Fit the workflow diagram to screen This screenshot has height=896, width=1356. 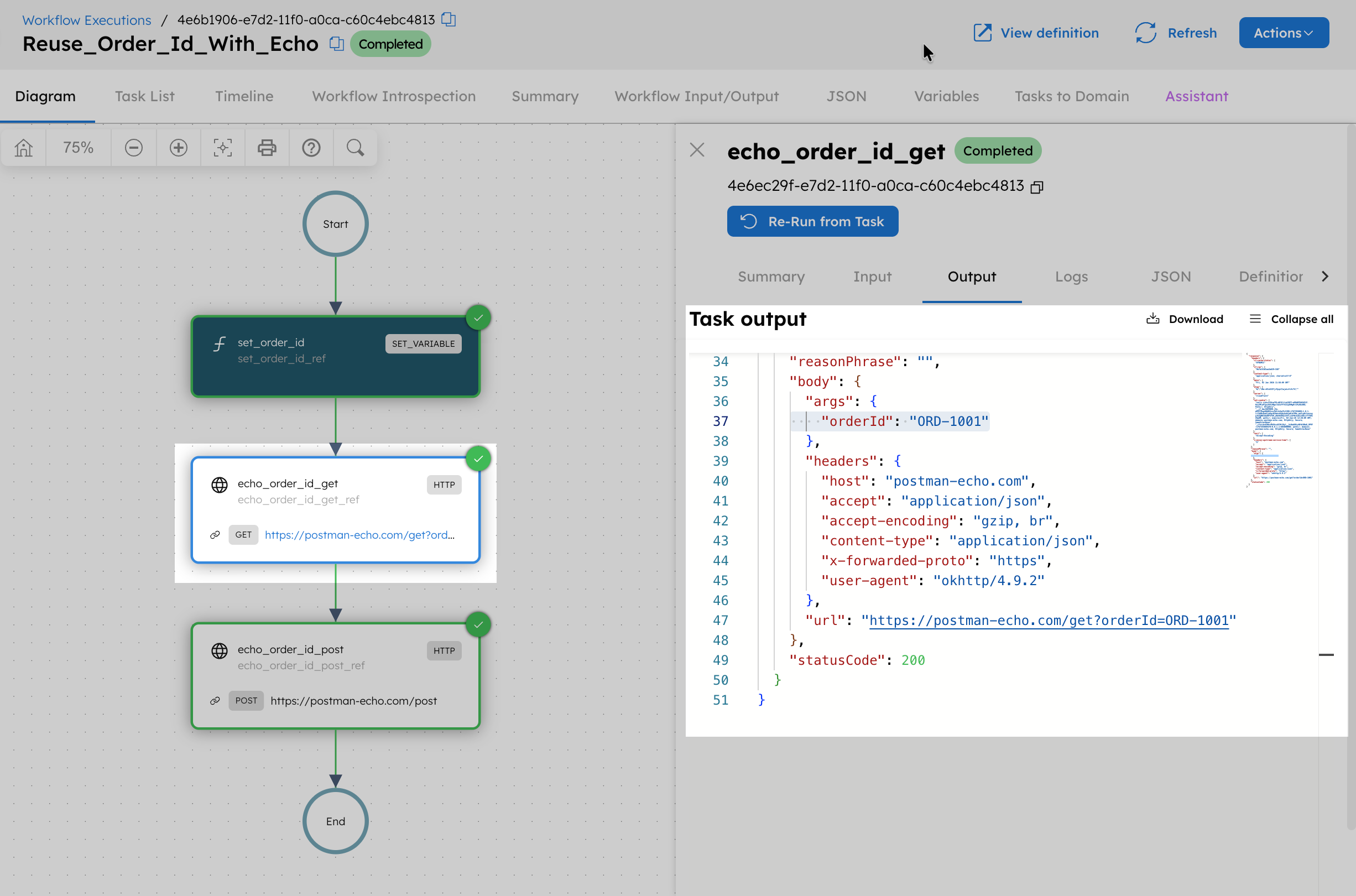click(x=223, y=148)
